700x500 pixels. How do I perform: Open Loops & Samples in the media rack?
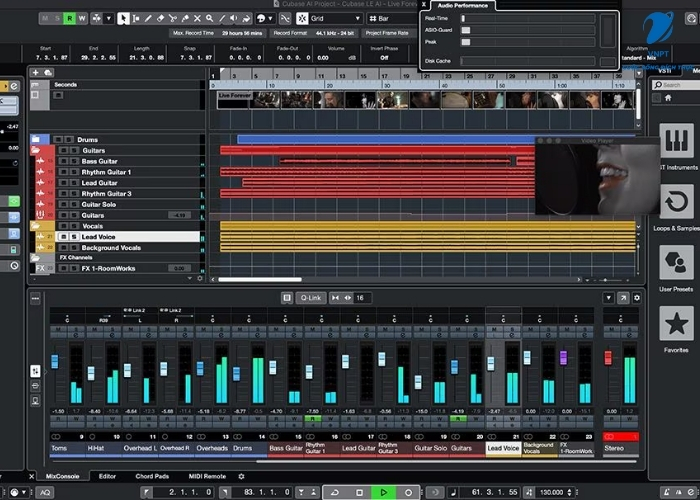click(x=676, y=202)
